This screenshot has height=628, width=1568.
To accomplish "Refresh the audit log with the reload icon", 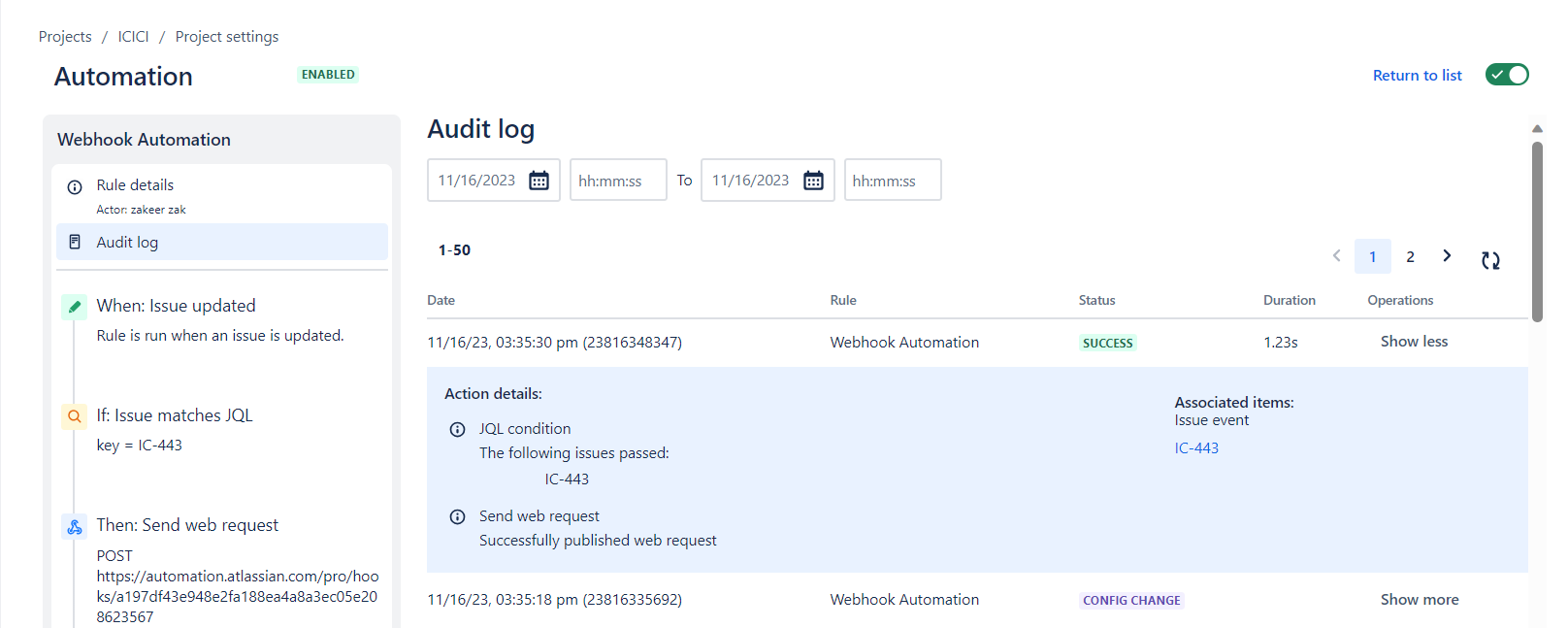I will point(1490,260).
